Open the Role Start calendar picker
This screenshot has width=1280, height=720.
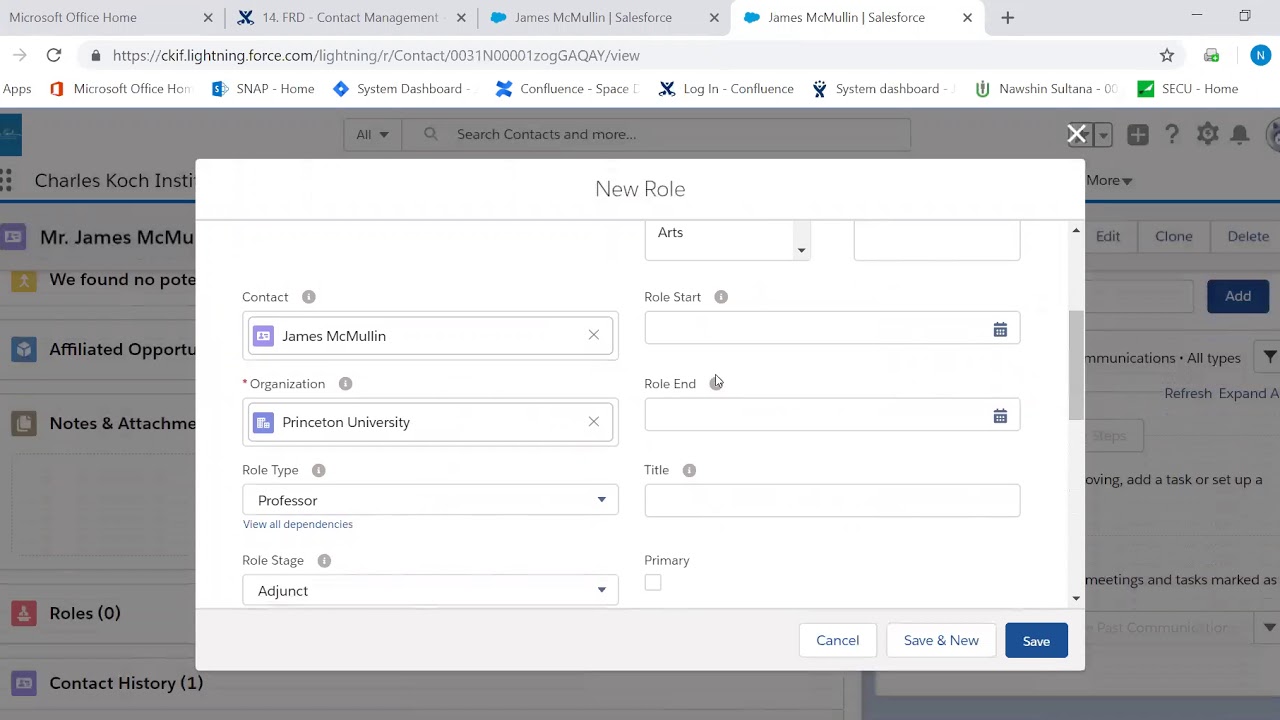click(x=1000, y=329)
